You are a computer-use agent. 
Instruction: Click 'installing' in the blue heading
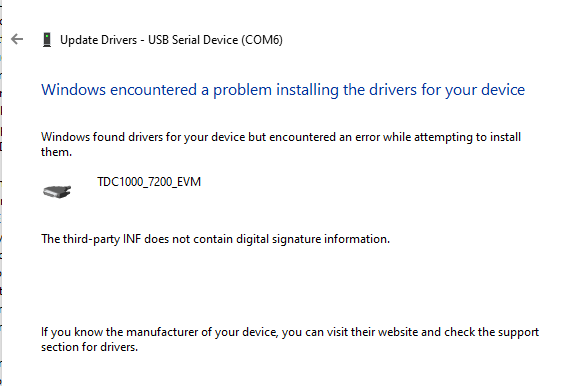[307, 90]
